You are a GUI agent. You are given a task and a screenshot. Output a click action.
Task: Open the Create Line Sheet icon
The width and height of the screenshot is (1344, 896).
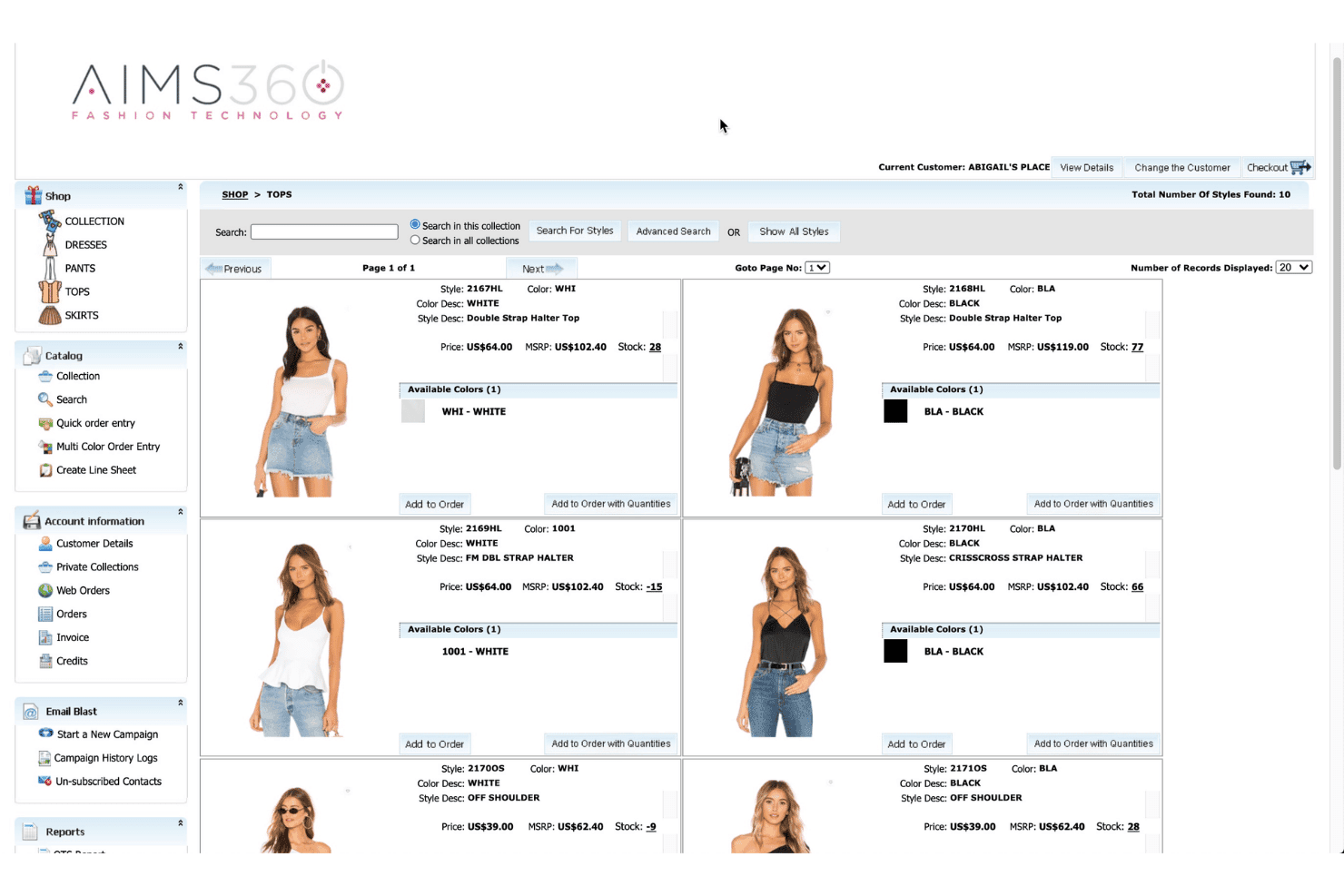pyautogui.click(x=45, y=470)
